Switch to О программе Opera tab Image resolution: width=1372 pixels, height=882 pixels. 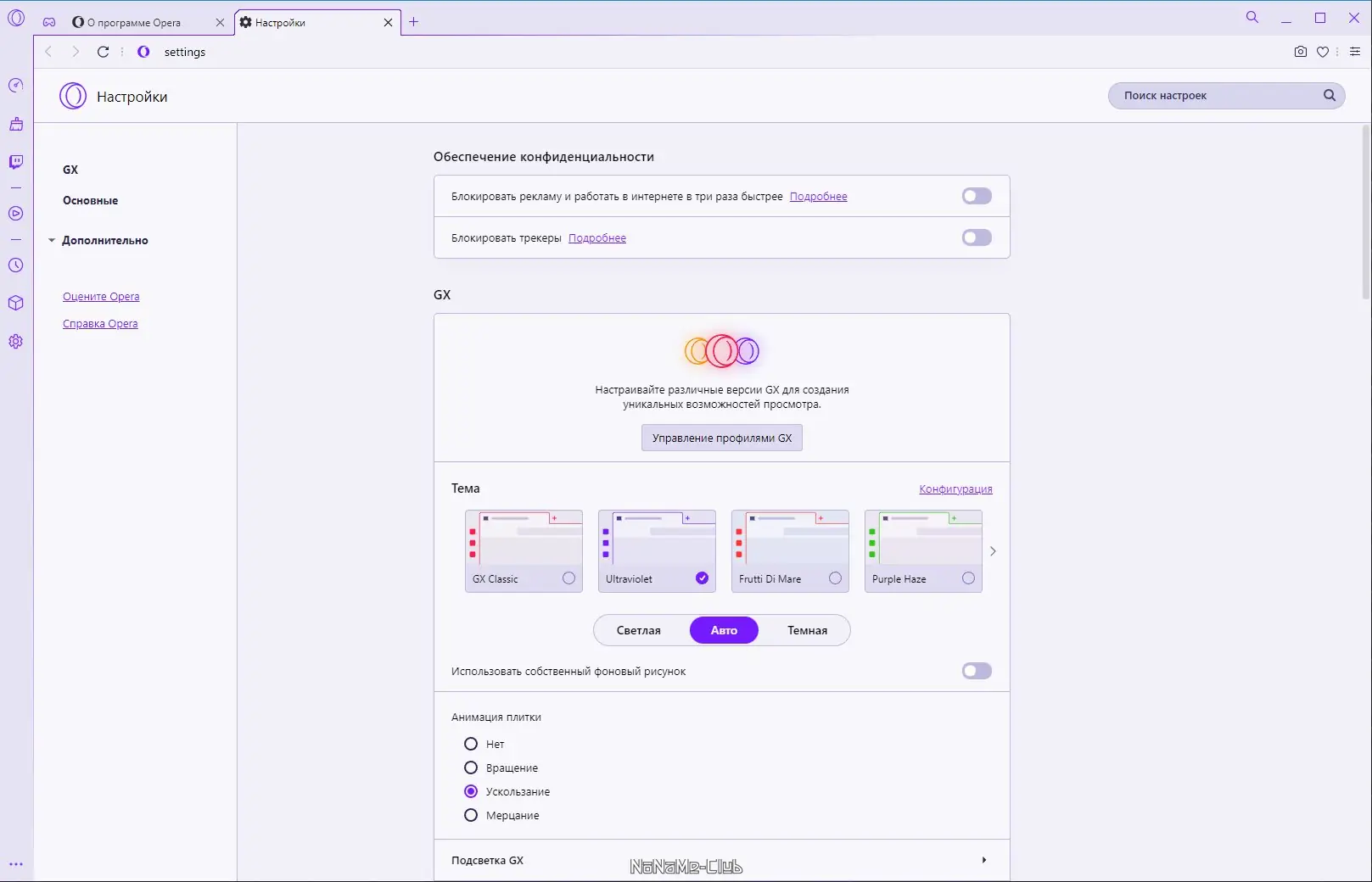point(148,23)
